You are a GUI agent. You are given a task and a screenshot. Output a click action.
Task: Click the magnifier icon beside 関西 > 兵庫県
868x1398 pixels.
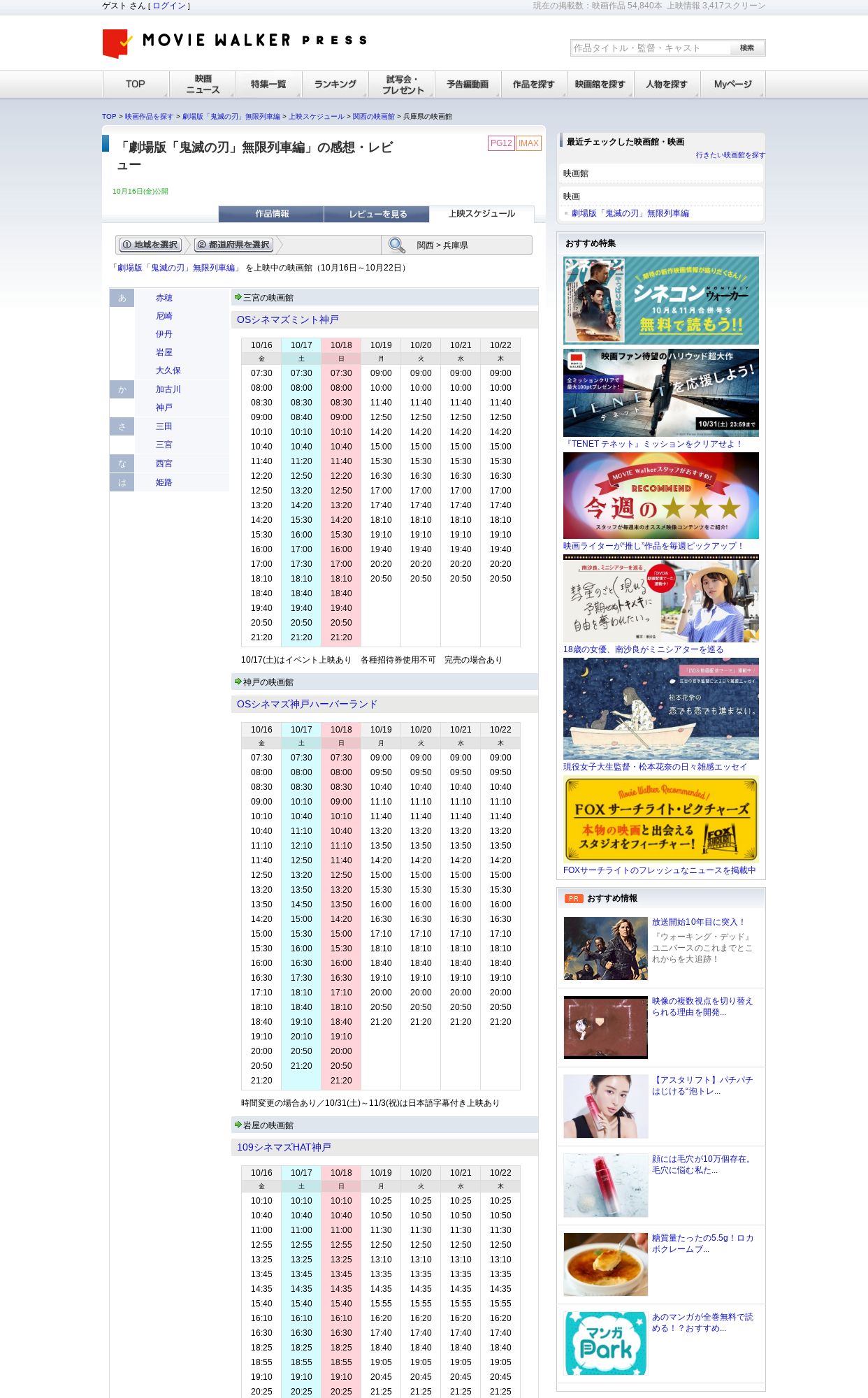pyautogui.click(x=397, y=245)
